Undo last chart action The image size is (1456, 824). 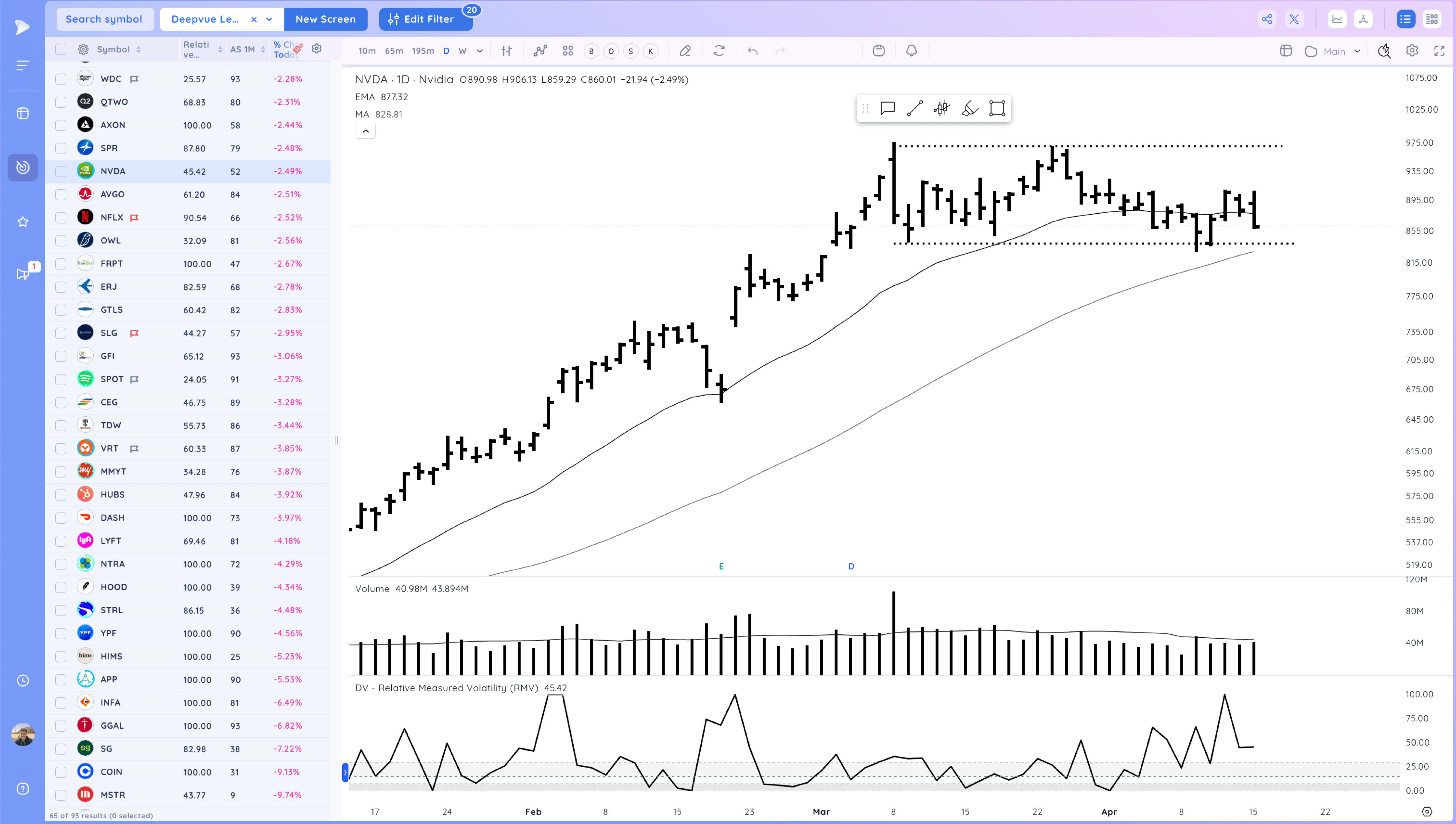(x=753, y=51)
